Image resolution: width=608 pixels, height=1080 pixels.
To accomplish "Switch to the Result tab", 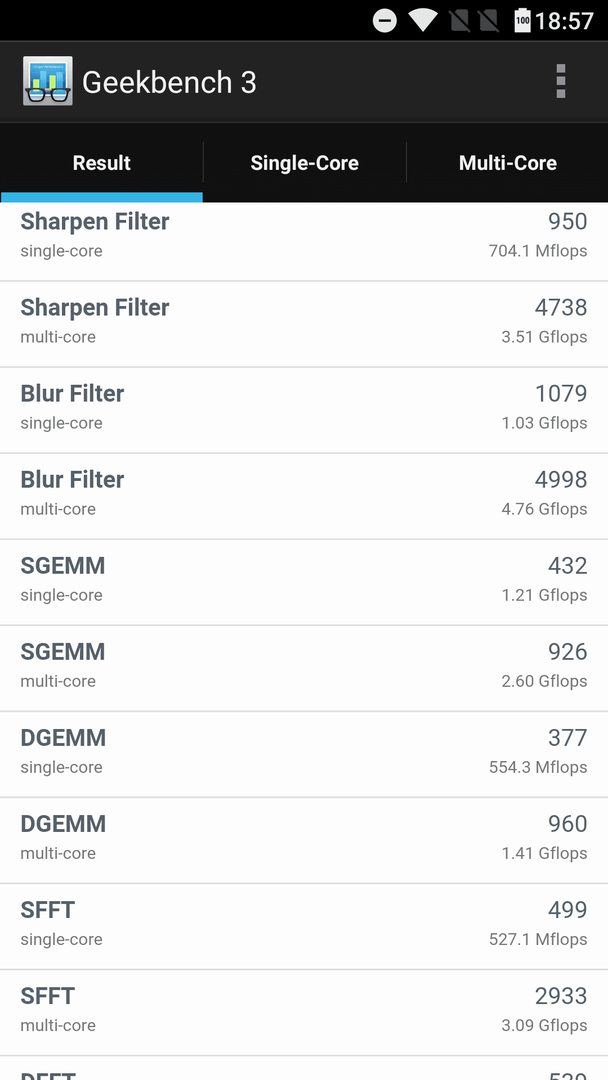I will point(102,163).
